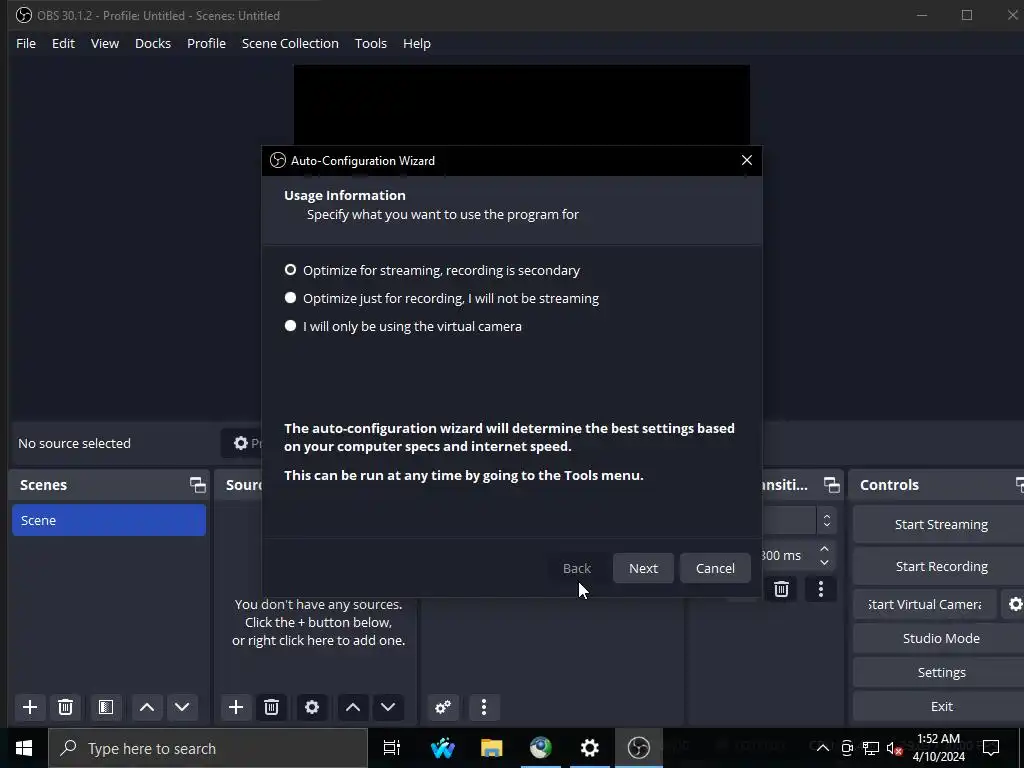Viewport: 1024px width, 768px height.
Task: Select virtual camera only option
Action: click(x=403, y=327)
